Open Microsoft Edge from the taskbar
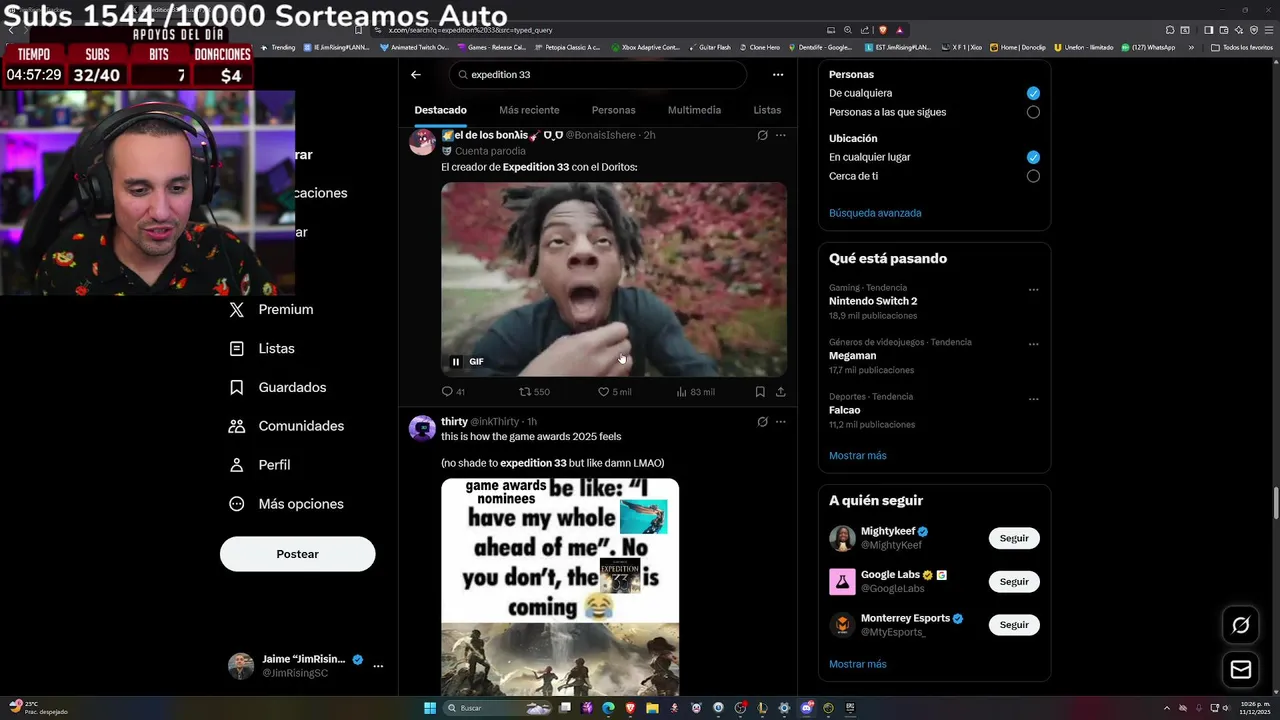Screen dimensions: 1280x720 click(608, 708)
